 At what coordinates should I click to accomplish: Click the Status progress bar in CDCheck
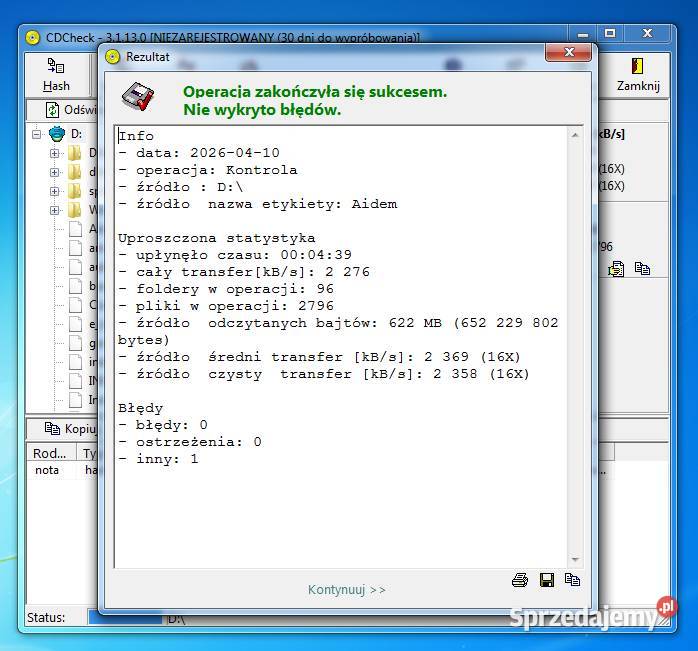pos(127,618)
